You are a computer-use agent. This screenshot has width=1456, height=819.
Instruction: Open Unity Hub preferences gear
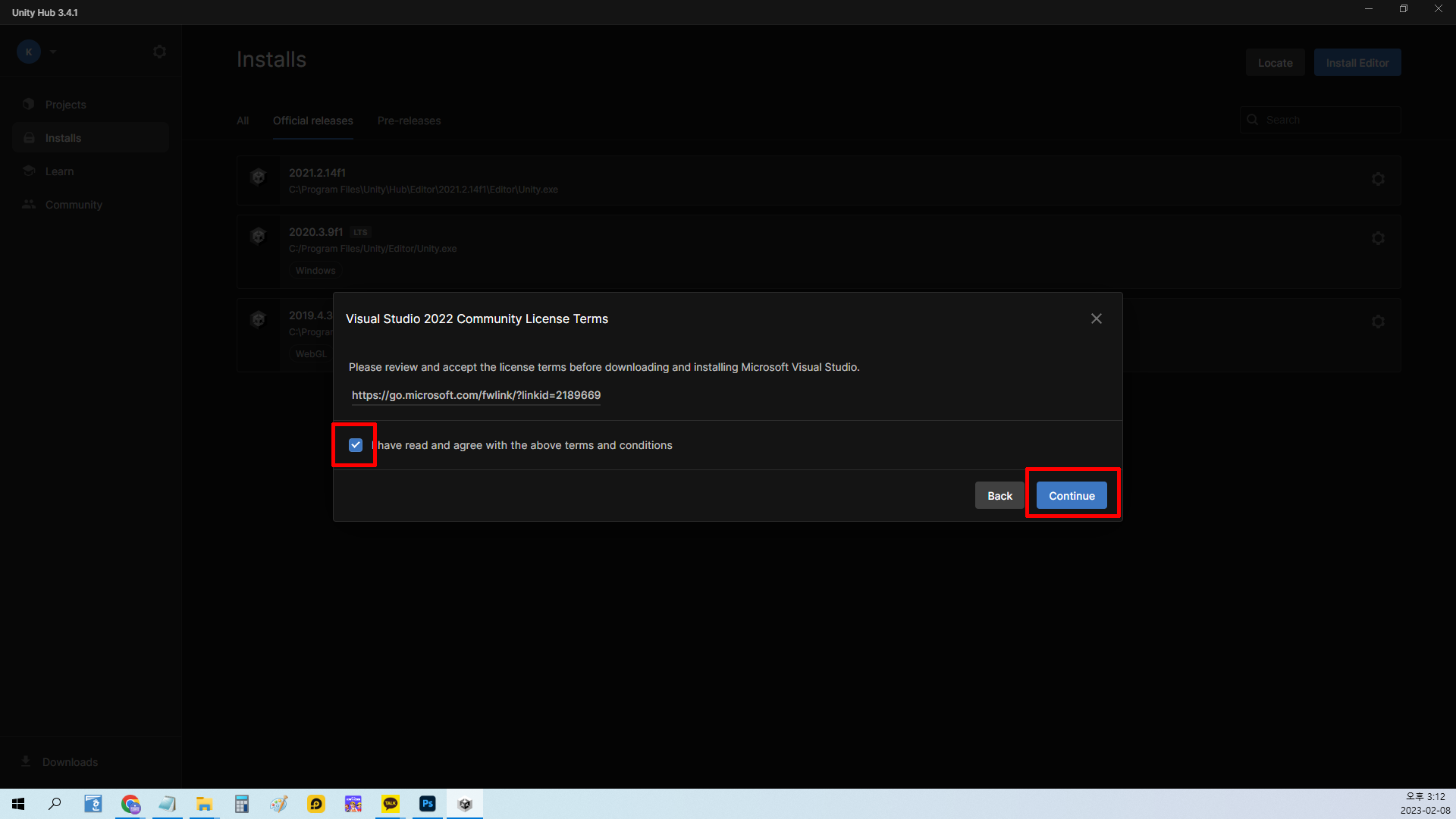[x=159, y=52]
